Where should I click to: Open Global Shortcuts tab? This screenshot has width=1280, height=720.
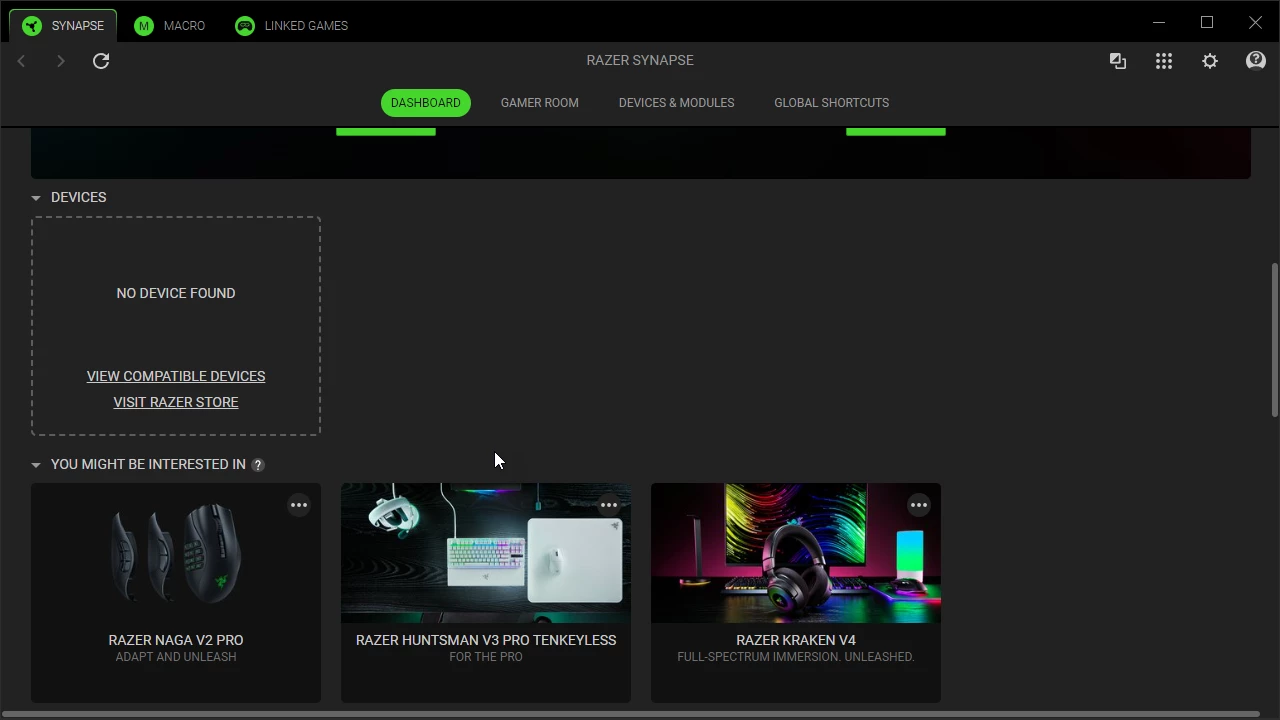[831, 103]
